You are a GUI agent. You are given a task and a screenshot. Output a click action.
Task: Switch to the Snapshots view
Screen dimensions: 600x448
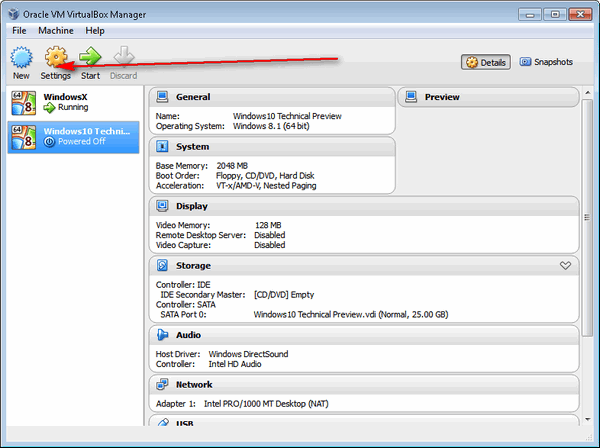tap(546, 62)
